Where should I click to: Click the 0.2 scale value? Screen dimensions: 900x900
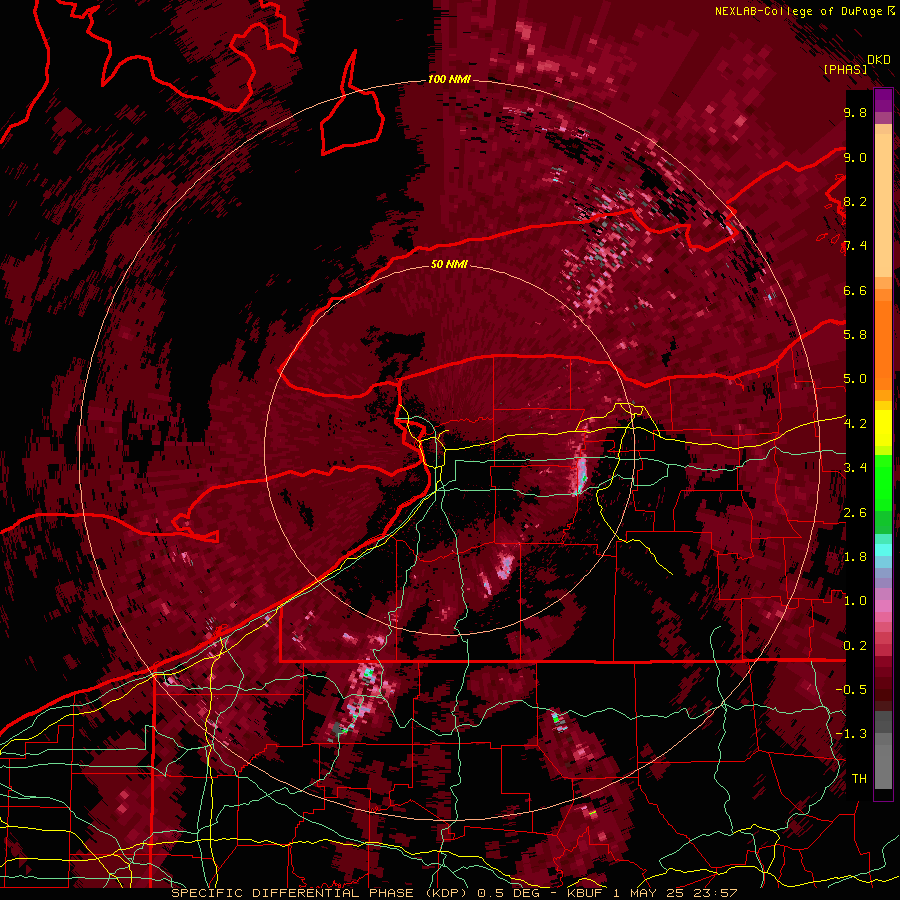[855, 646]
